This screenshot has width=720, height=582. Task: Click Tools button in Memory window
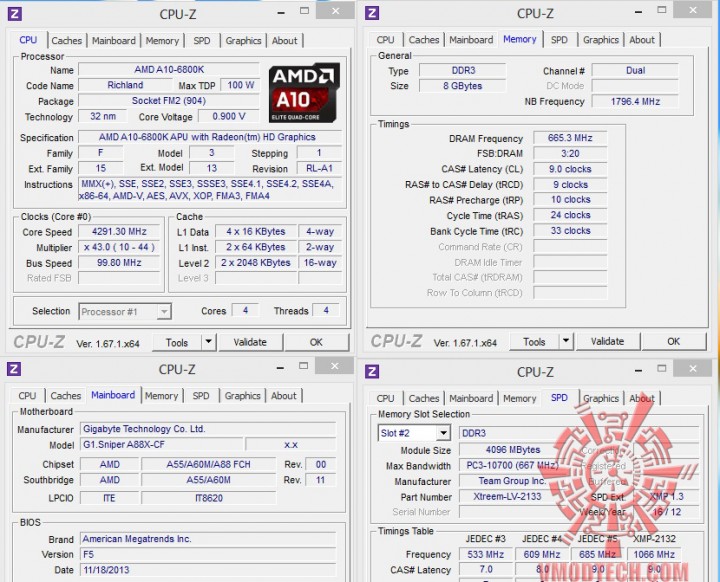click(x=534, y=341)
